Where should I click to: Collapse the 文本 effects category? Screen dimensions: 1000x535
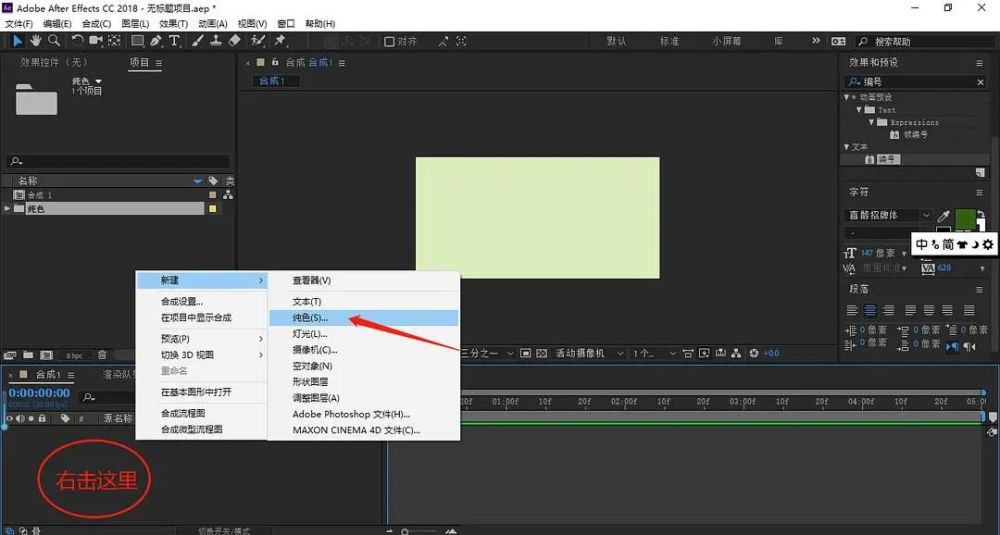[847, 147]
